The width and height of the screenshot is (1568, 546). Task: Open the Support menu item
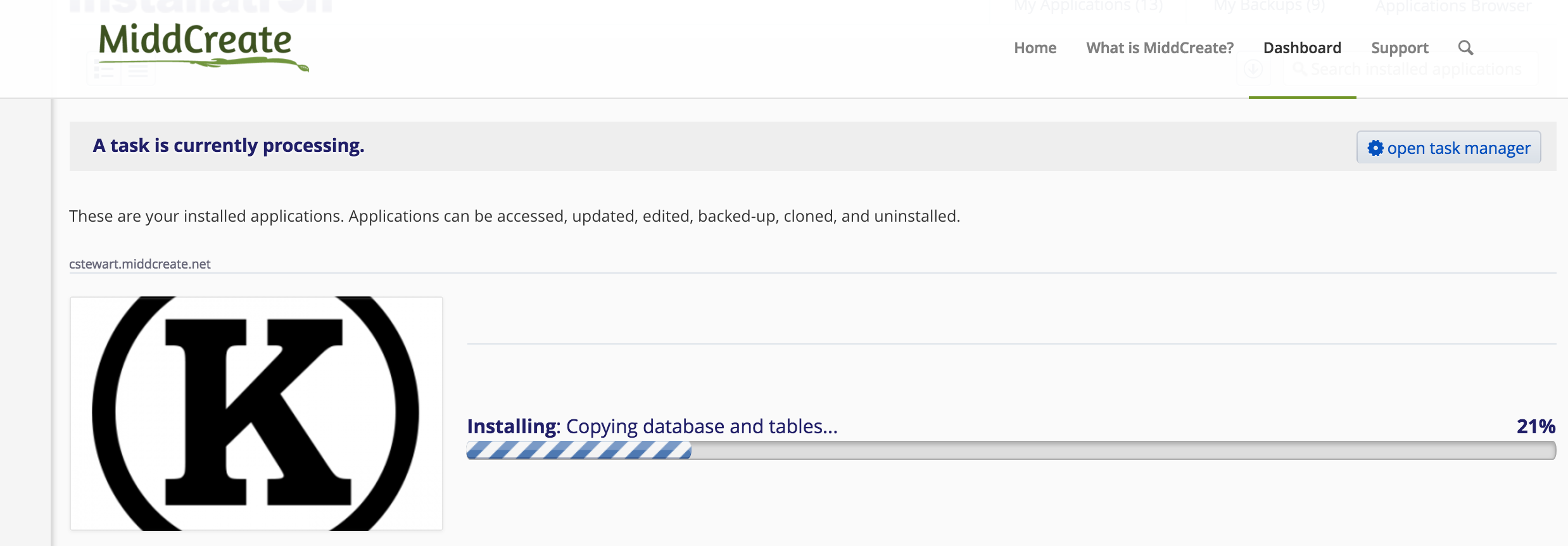[x=1400, y=48]
